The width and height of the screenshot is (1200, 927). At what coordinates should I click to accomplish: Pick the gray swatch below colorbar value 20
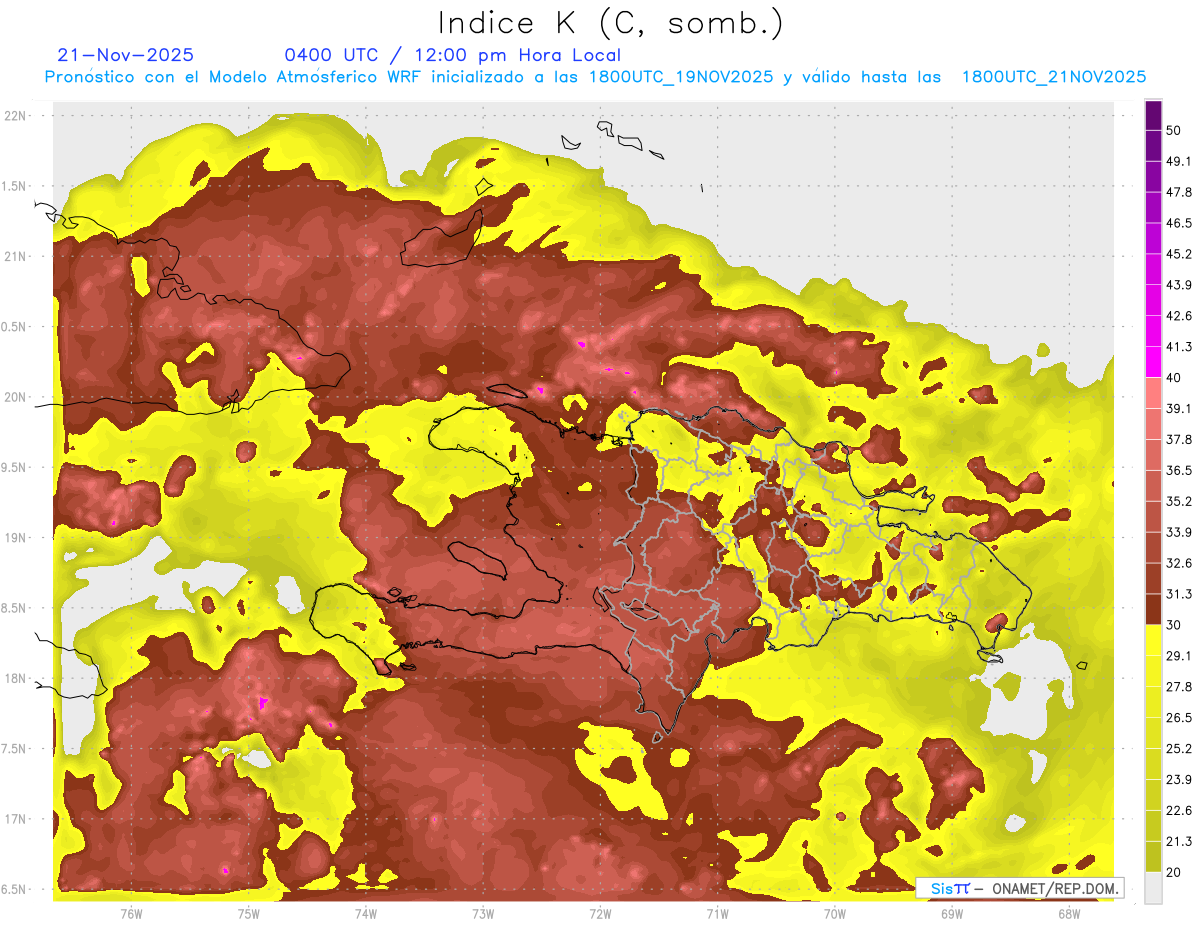point(1153,888)
